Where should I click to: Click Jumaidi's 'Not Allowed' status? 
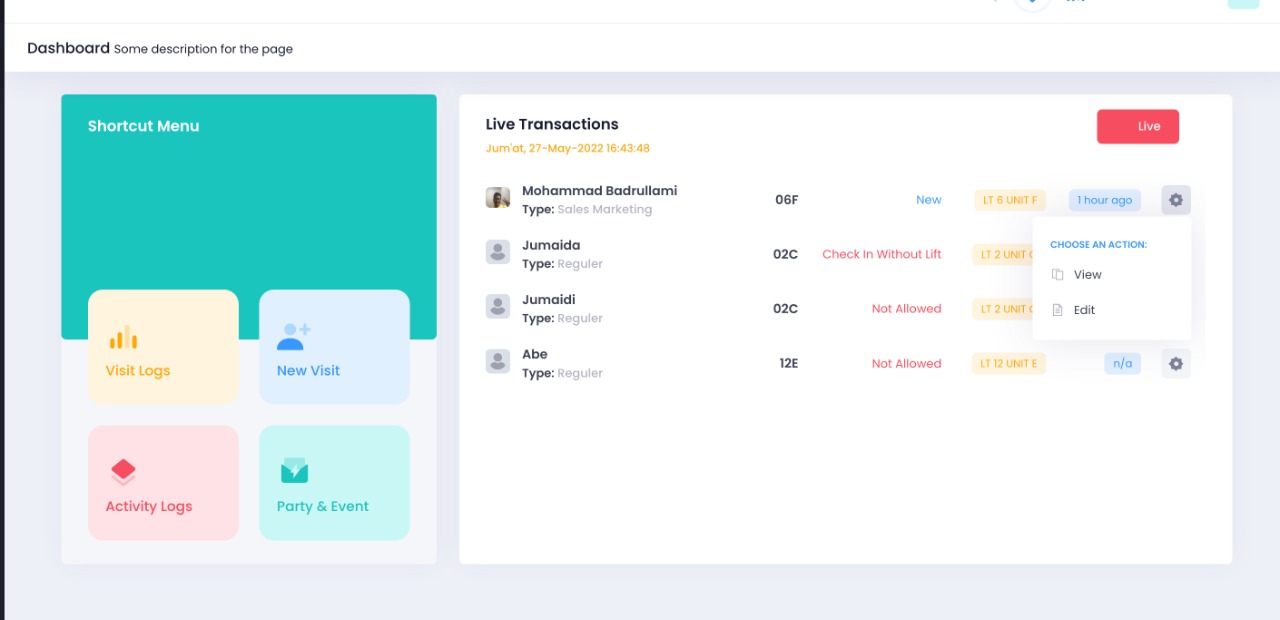coord(906,309)
